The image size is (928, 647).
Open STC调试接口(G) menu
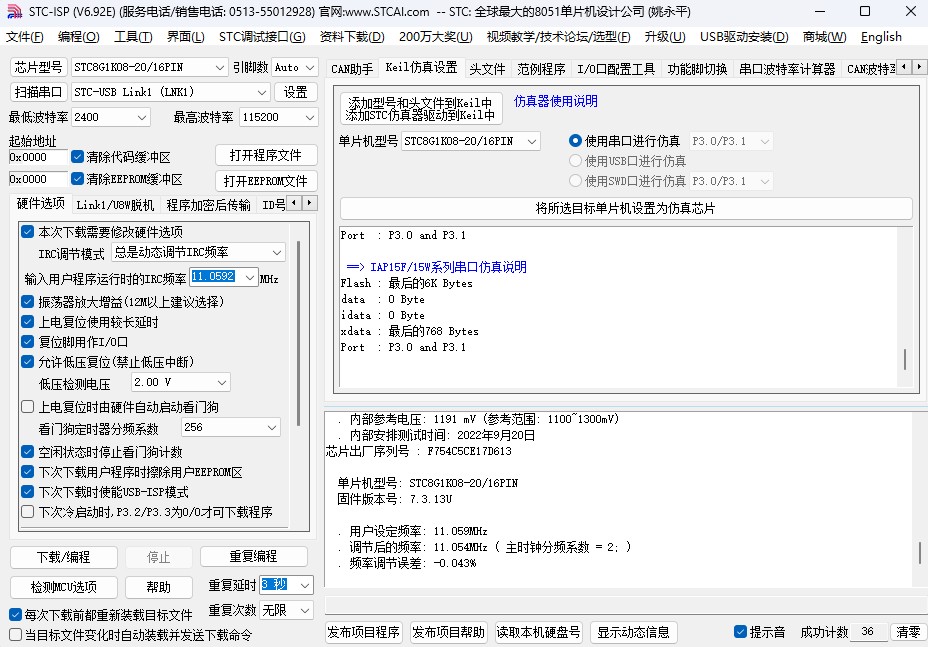click(262, 37)
